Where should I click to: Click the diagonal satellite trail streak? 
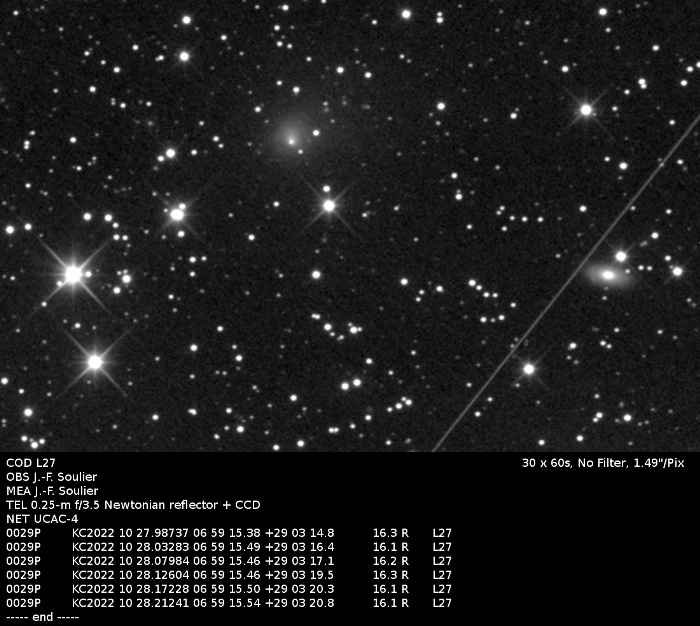coord(566,284)
